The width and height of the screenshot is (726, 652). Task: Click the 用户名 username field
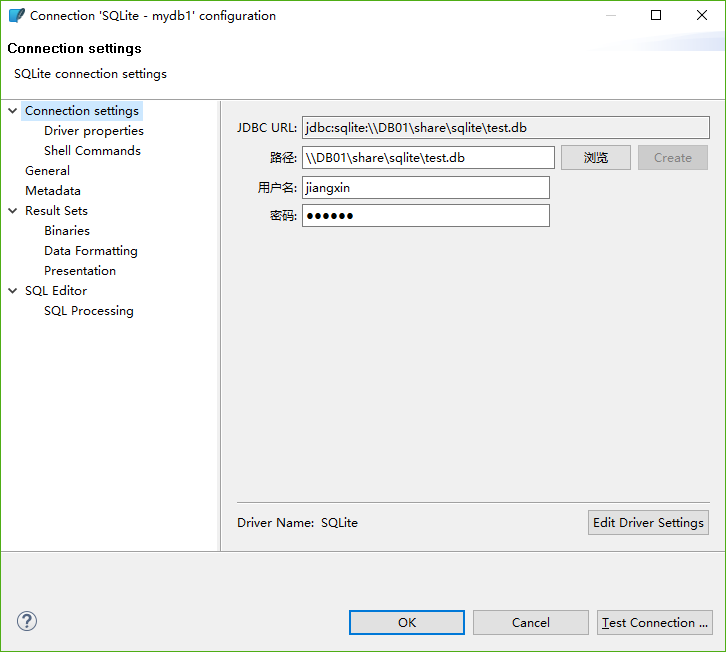(x=426, y=188)
